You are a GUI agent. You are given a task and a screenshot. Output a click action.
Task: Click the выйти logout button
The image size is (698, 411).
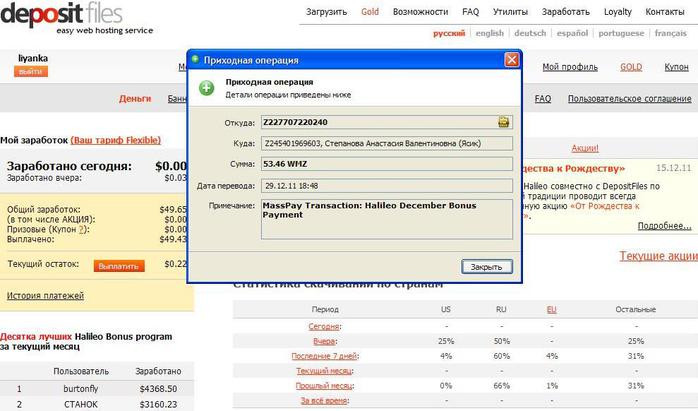pos(31,72)
